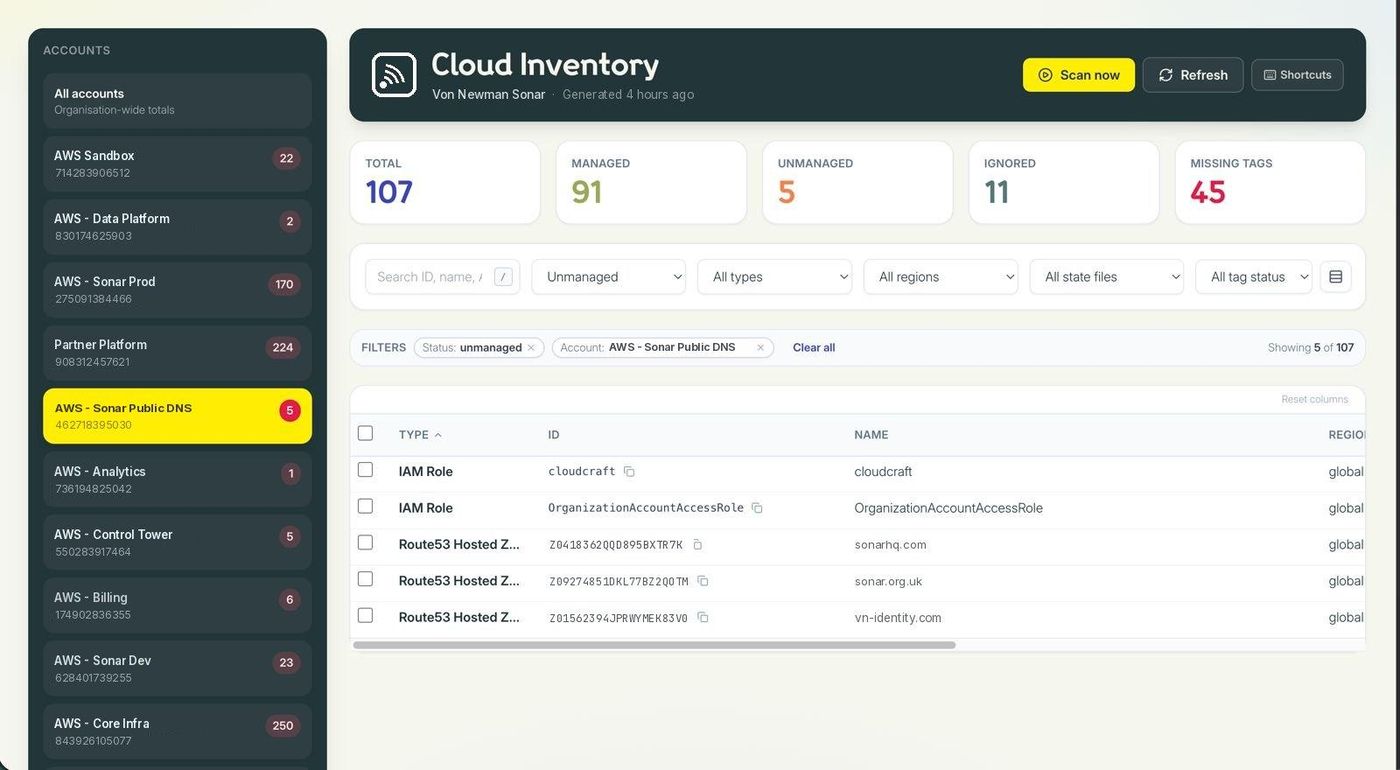Select AWS - Analytics account
Image resolution: width=1400 pixels, height=770 pixels.
[177, 479]
